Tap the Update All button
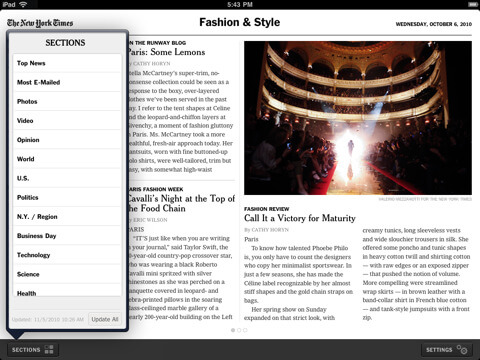 coord(105,319)
